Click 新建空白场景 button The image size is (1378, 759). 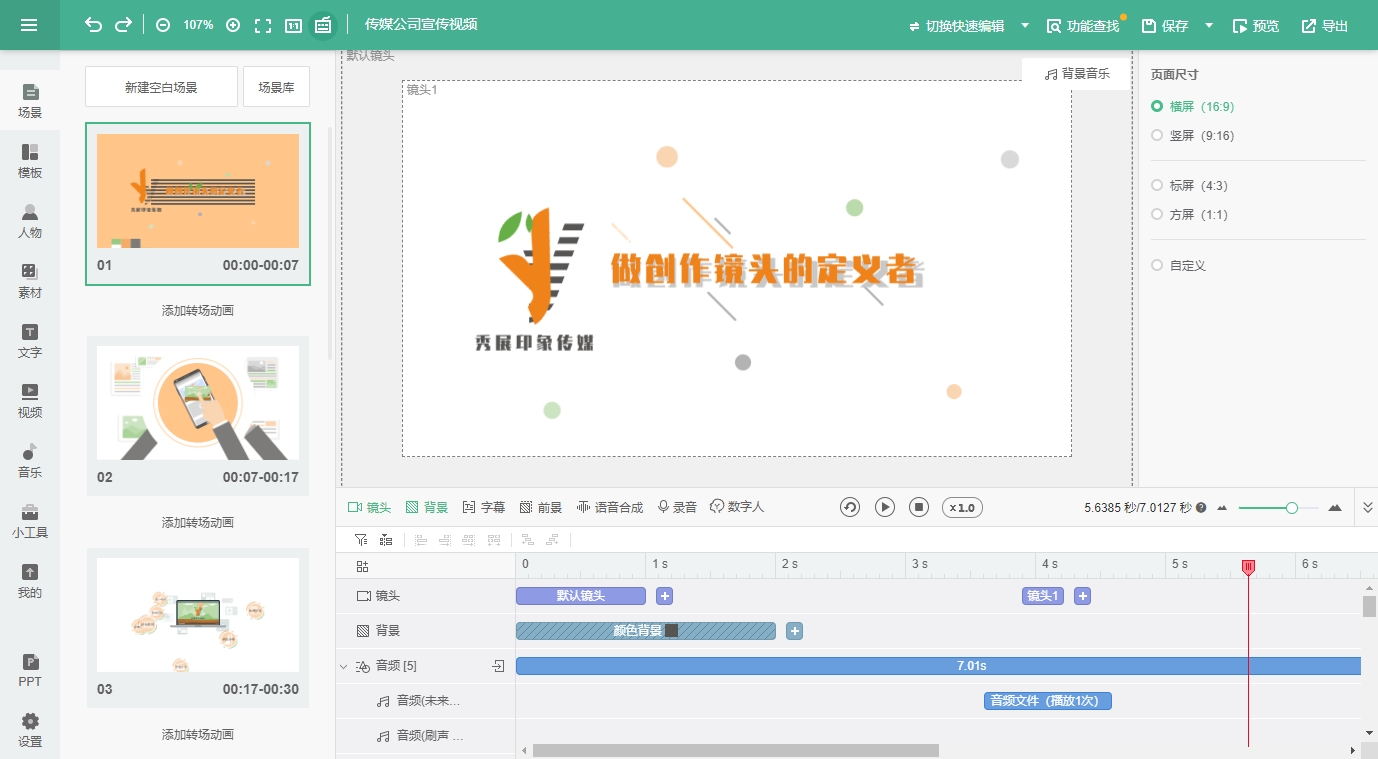(x=161, y=87)
